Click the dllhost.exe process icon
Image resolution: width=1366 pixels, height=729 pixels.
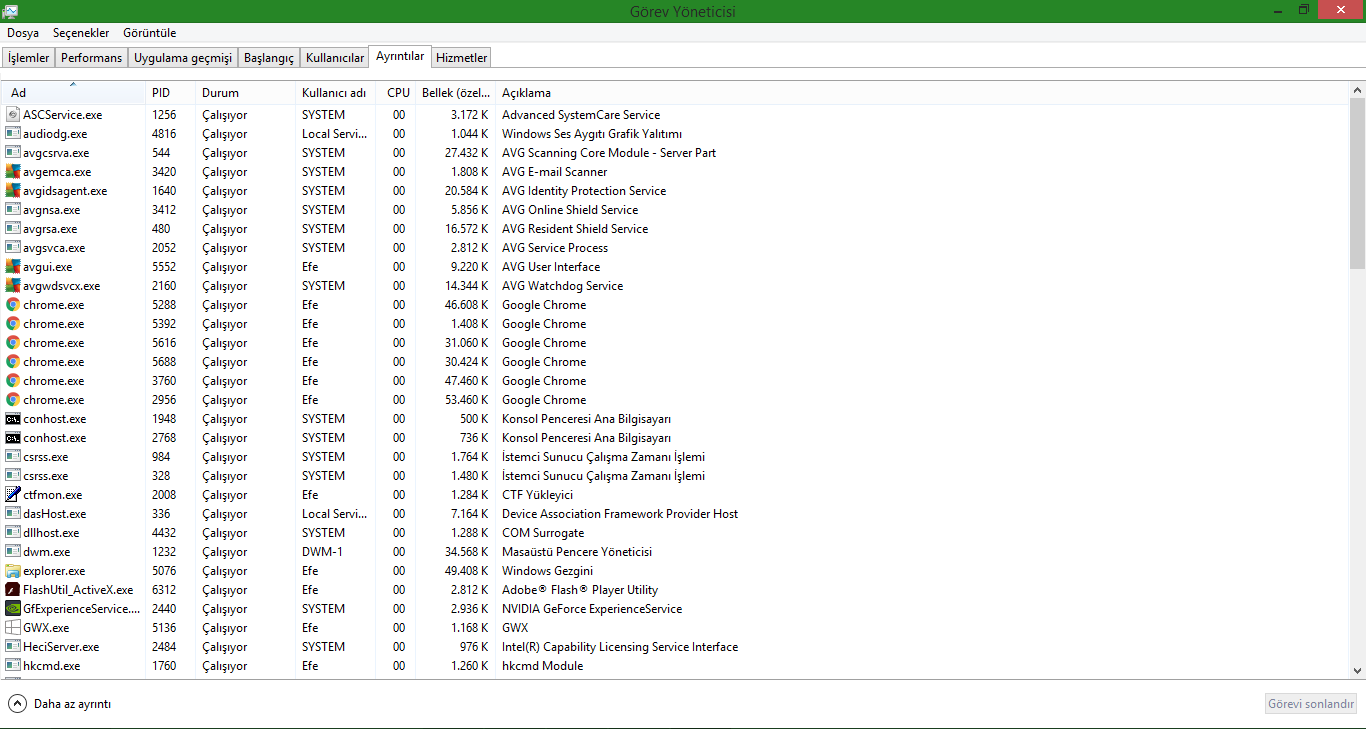click(13, 533)
